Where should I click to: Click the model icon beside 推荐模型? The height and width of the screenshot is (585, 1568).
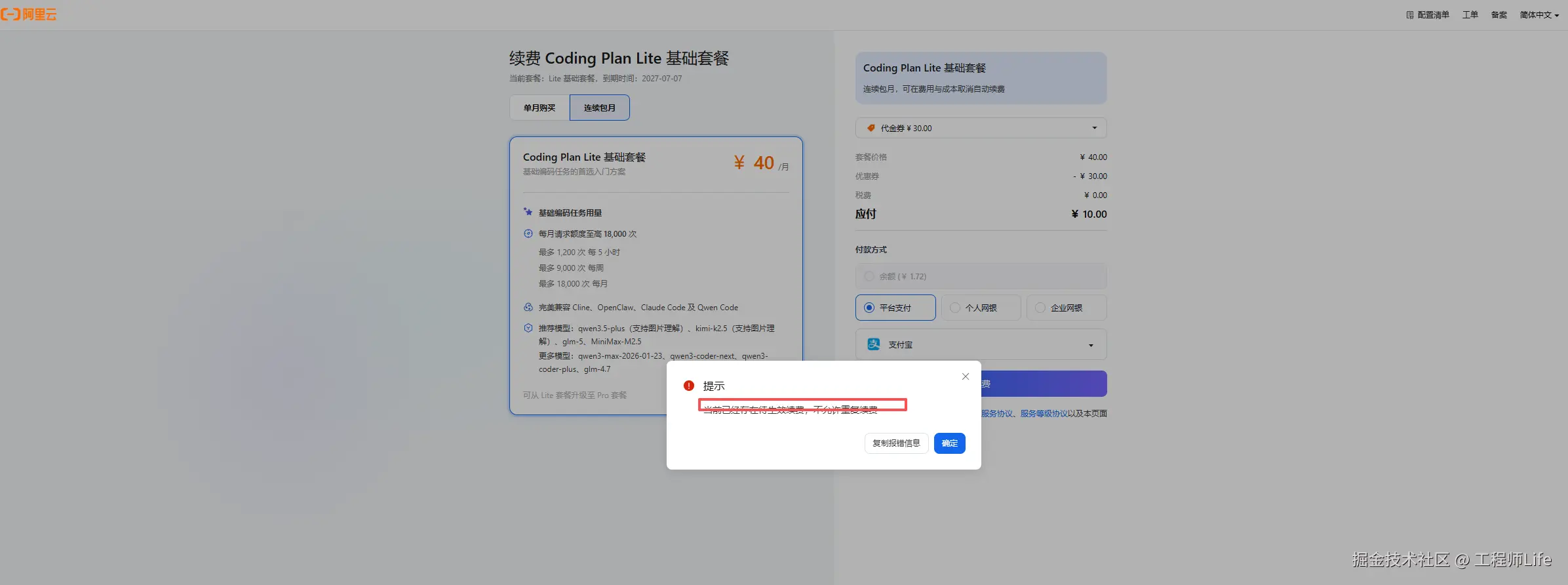[528, 328]
